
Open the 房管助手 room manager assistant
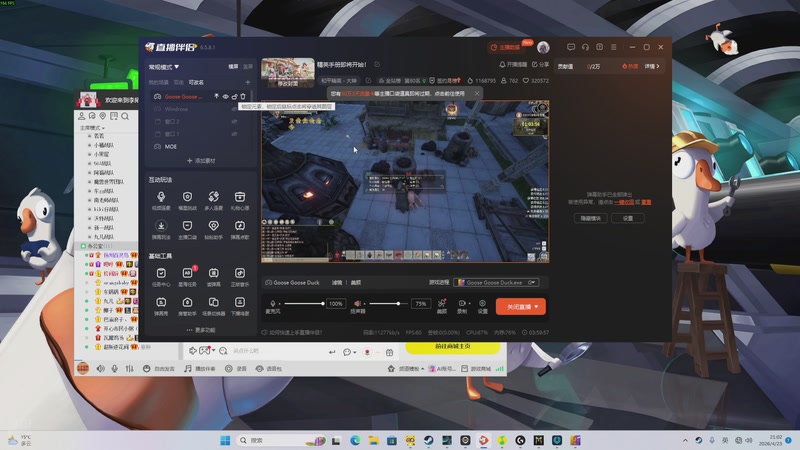point(187,306)
